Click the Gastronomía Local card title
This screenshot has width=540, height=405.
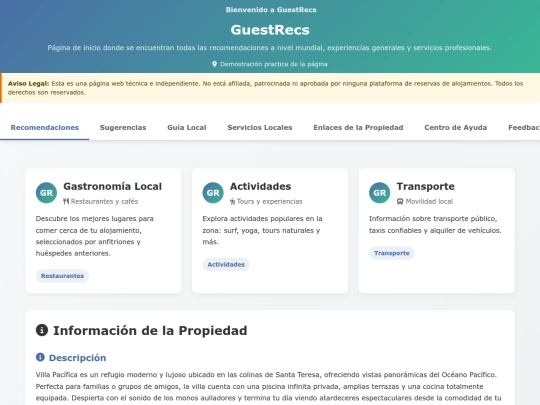point(113,186)
